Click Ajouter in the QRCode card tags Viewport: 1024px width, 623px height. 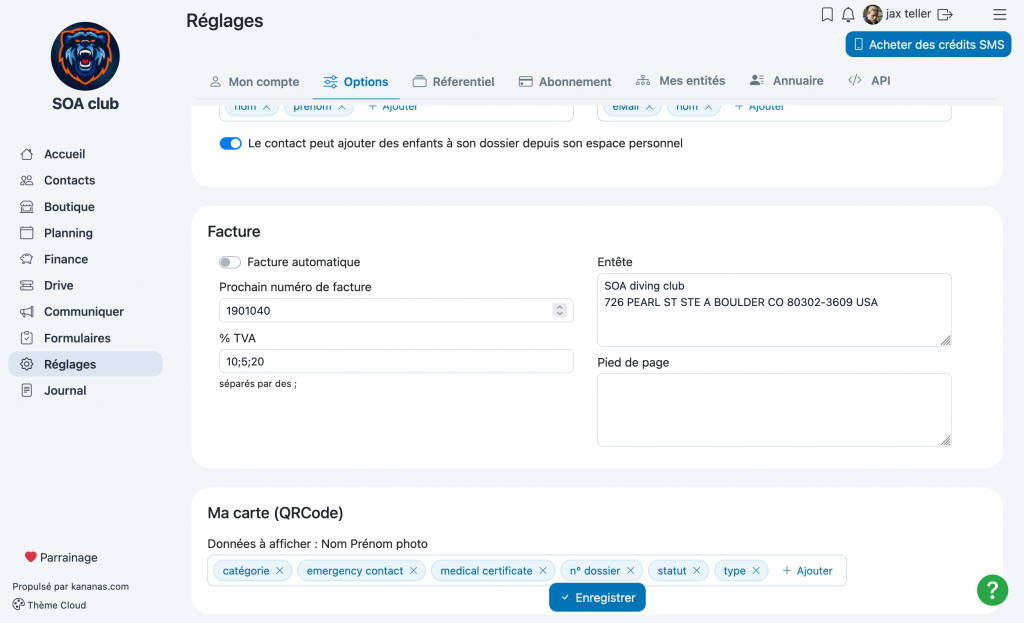point(807,571)
